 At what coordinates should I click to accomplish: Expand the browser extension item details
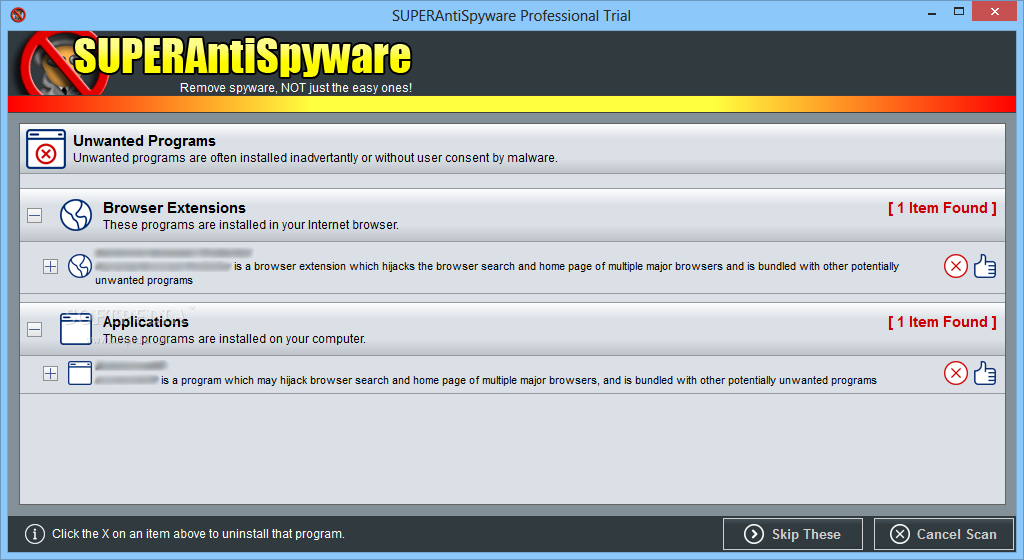(50, 266)
